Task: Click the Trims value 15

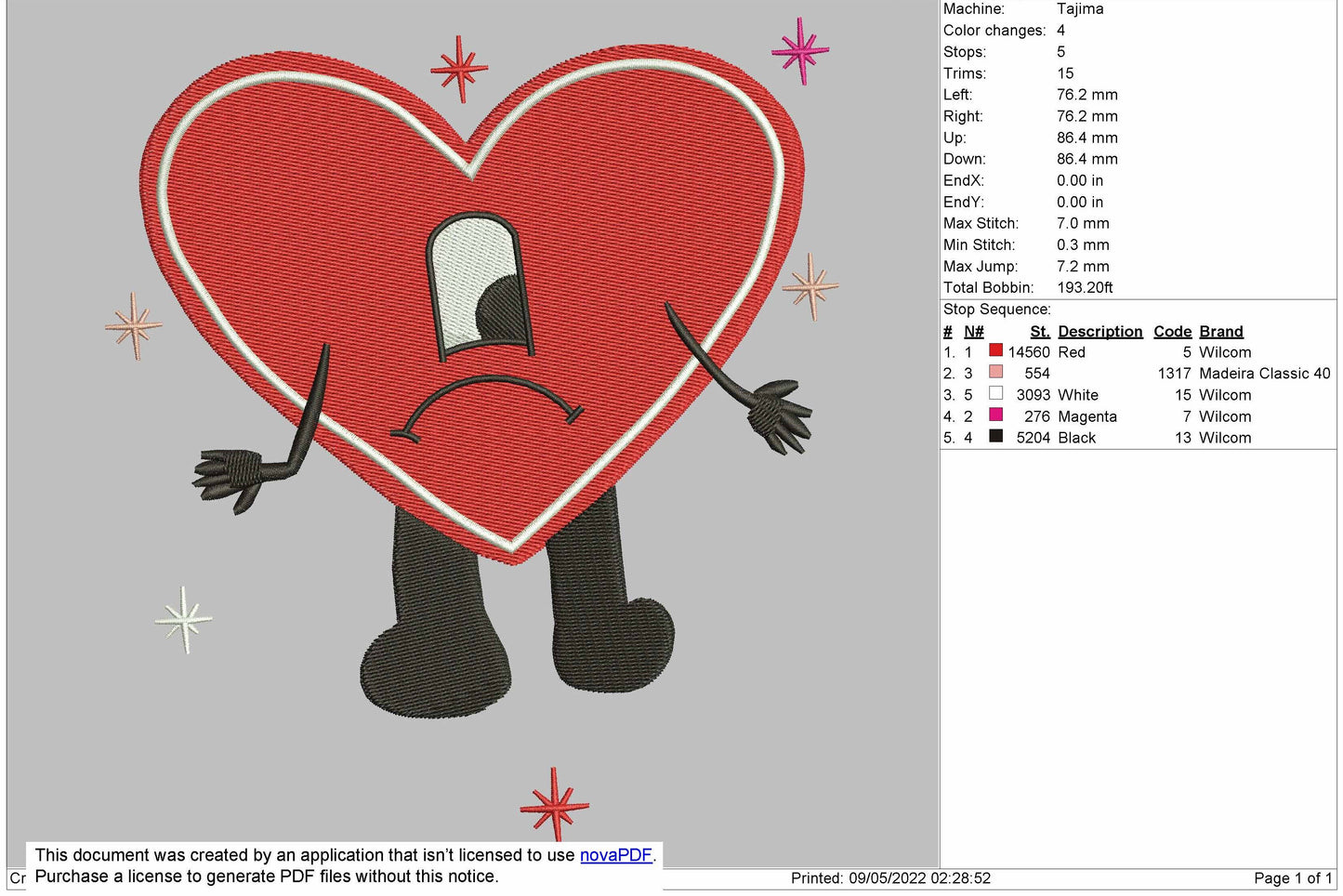Action: (1065, 73)
